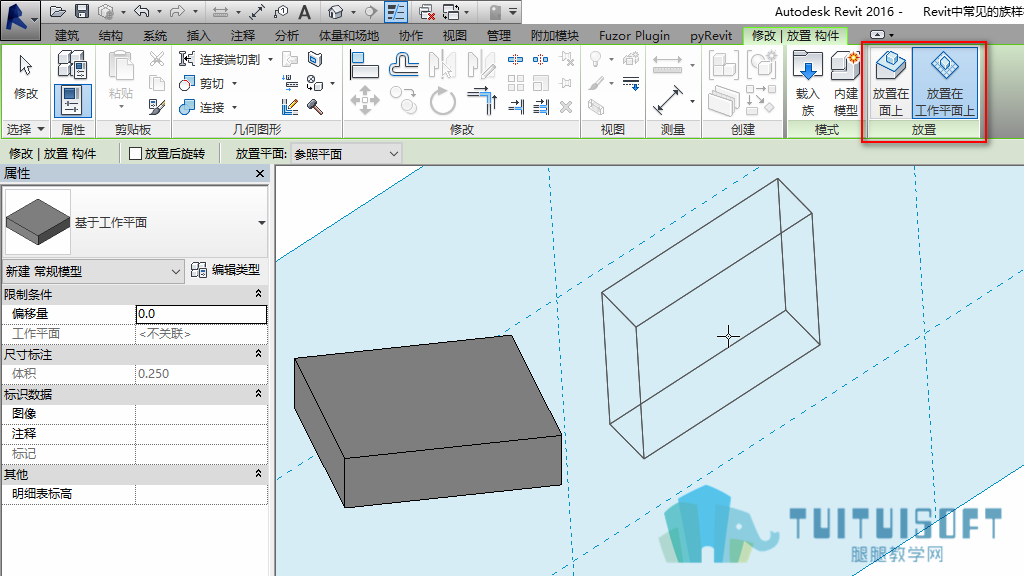Open the default 3D view house icon
This screenshot has width=1024, height=576.
point(336,12)
